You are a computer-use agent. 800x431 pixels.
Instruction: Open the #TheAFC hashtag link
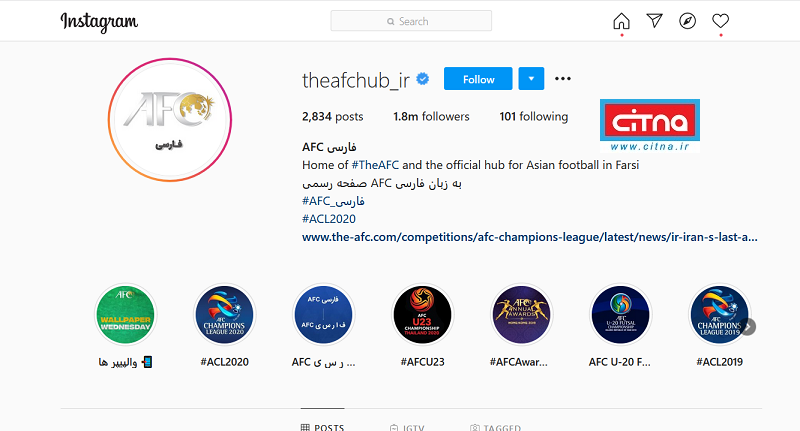(x=375, y=165)
